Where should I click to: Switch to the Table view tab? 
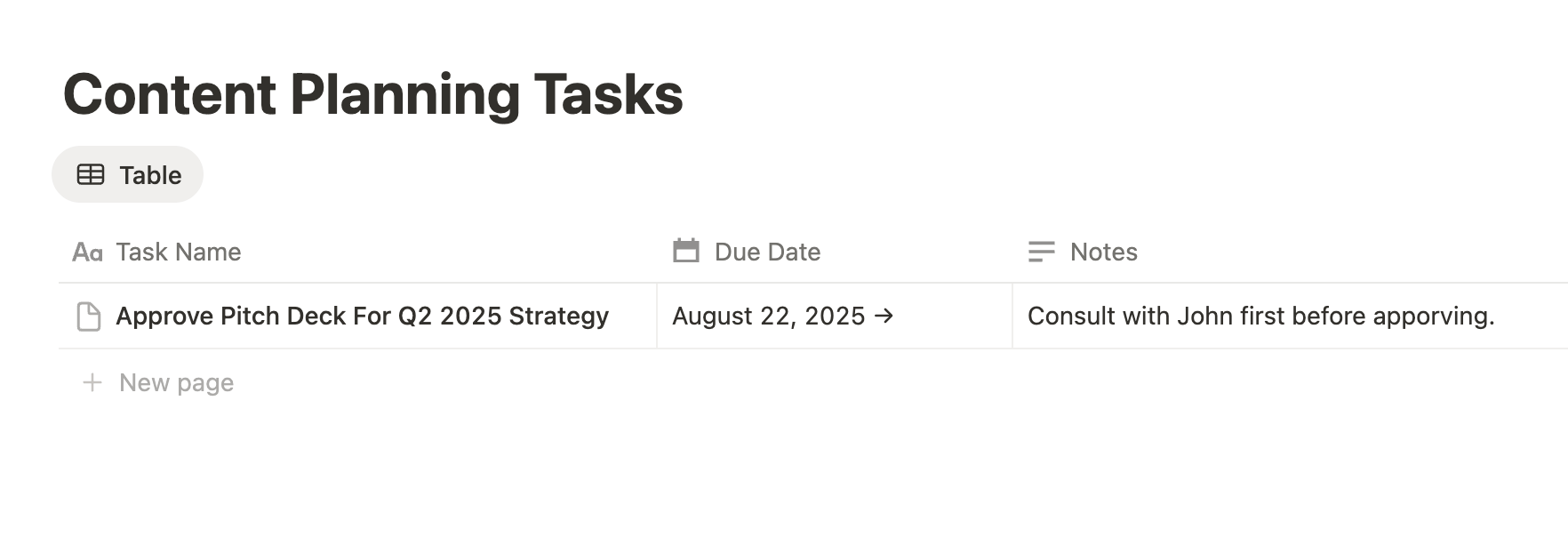150,175
